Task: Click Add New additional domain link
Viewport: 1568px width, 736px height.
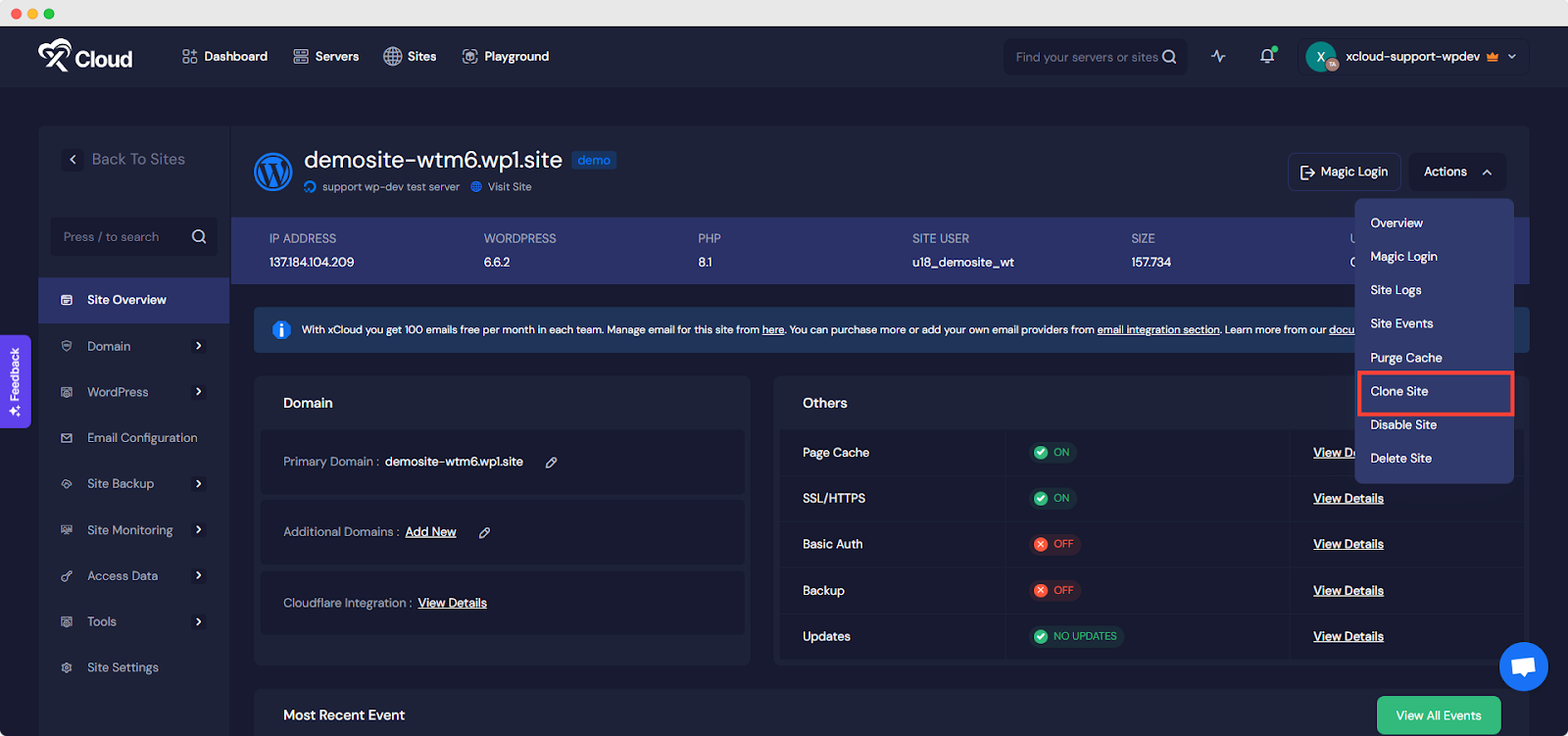Action: tap(431, 532)
